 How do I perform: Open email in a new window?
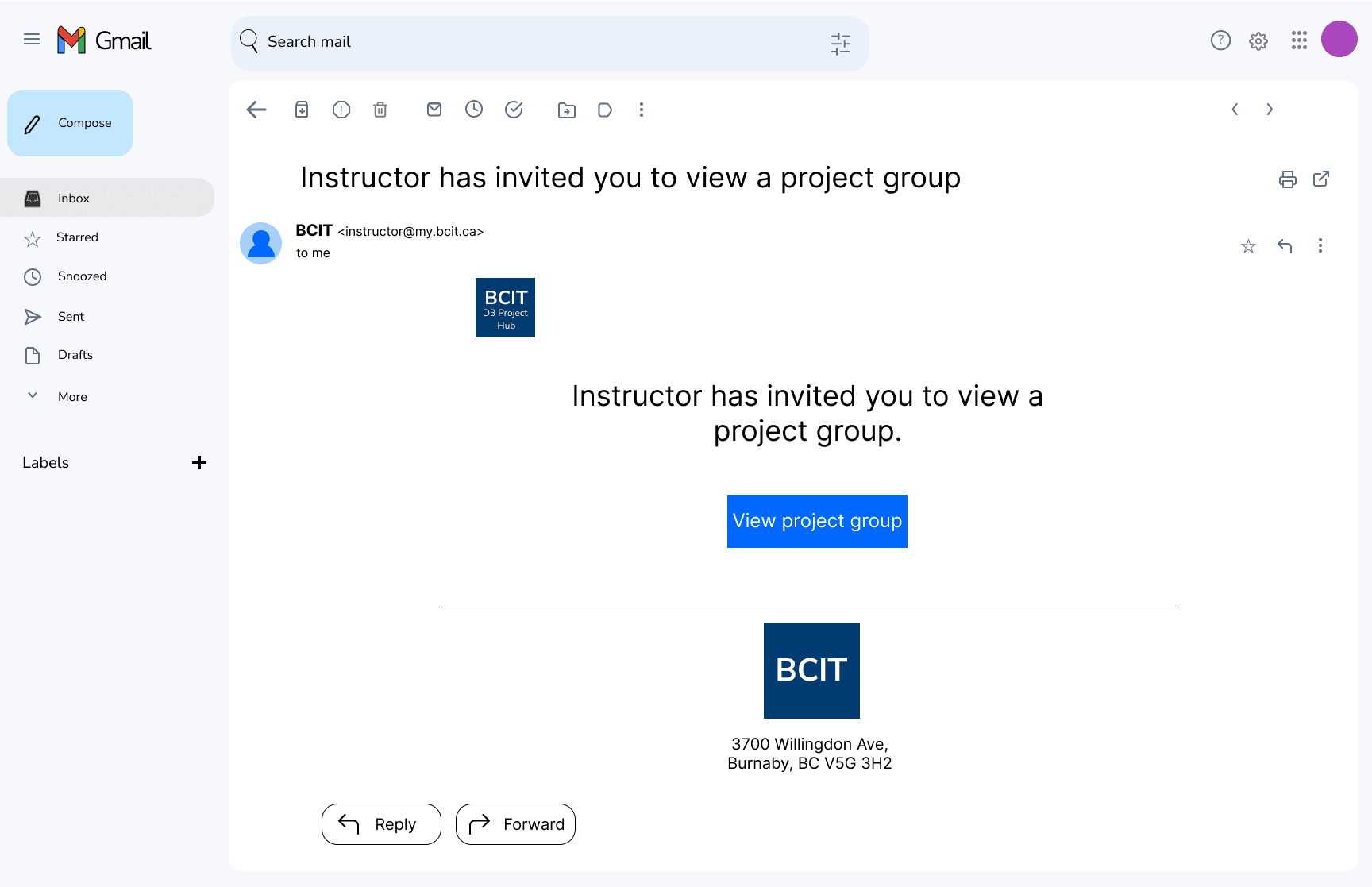pyautogui.click(x=1321, y=179)
